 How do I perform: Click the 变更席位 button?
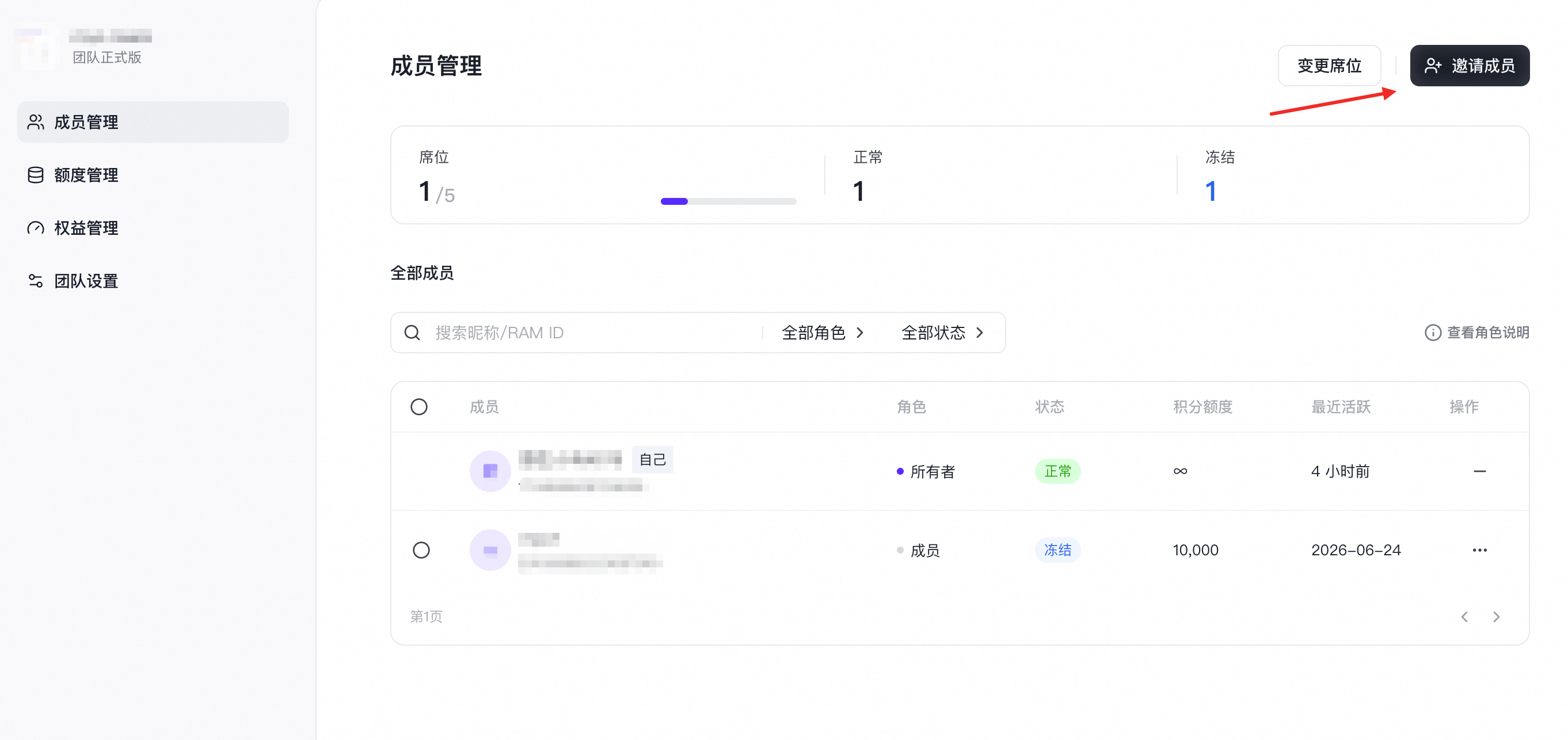point(1329,66)
